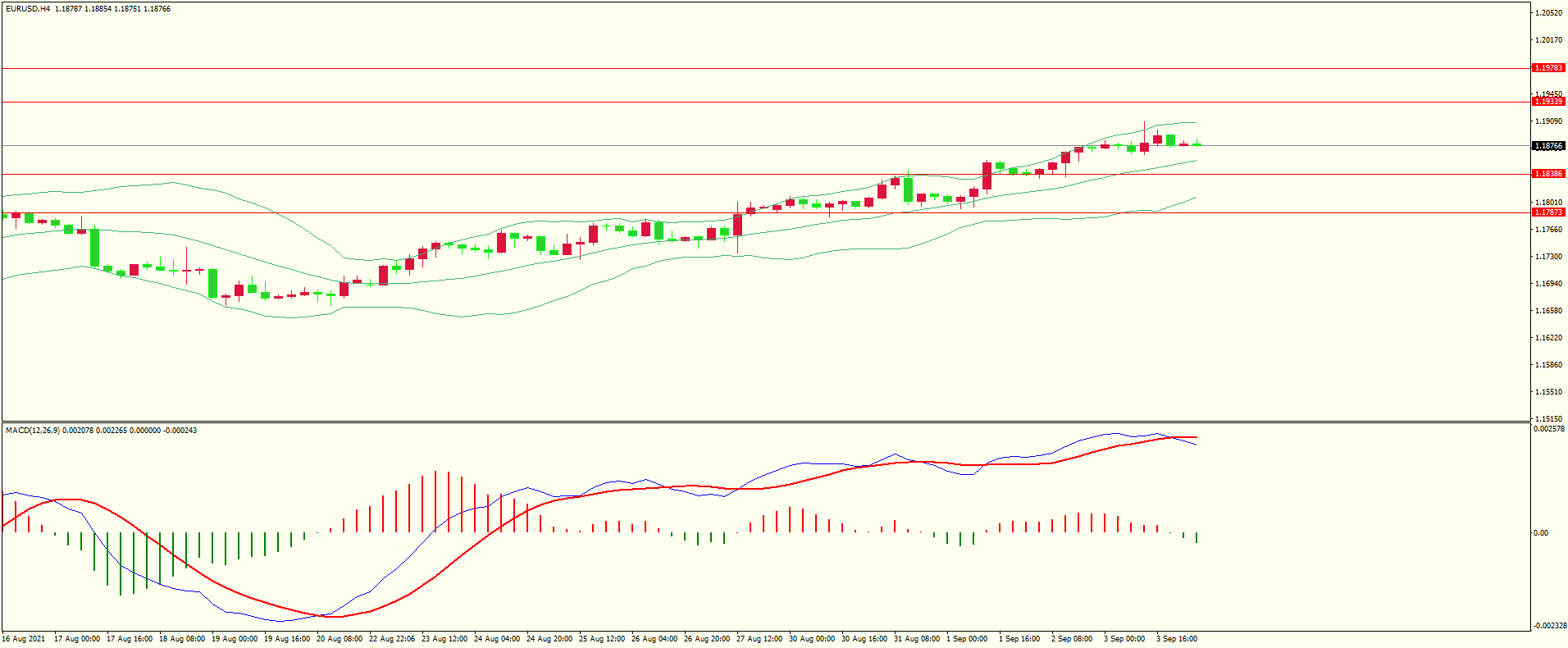Viewport: 1568px width, 648px height.
Task: Click the 1.17660 price axis value
Action: pos(1548,230)
